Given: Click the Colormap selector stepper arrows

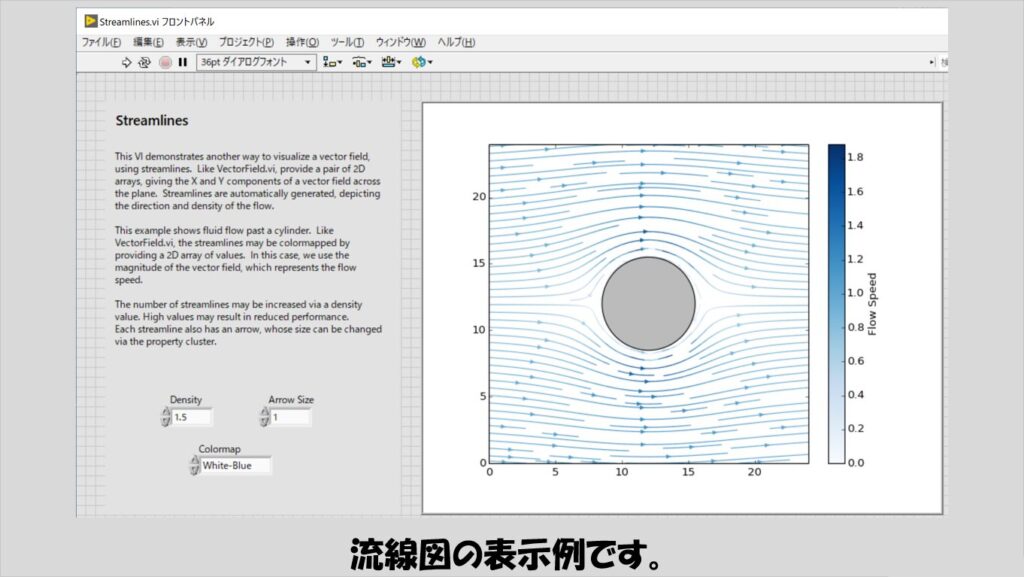Looking at the screenshot, I should pyautogui.click(x=194, y=465).
